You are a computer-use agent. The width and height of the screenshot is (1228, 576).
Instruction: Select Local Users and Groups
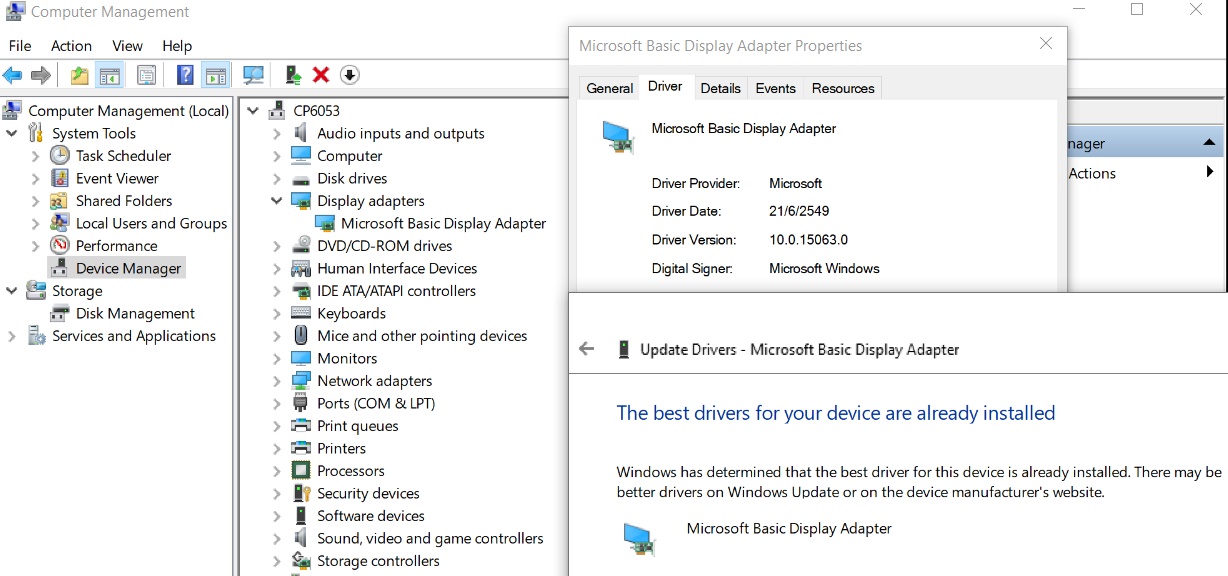coord(151,223)
